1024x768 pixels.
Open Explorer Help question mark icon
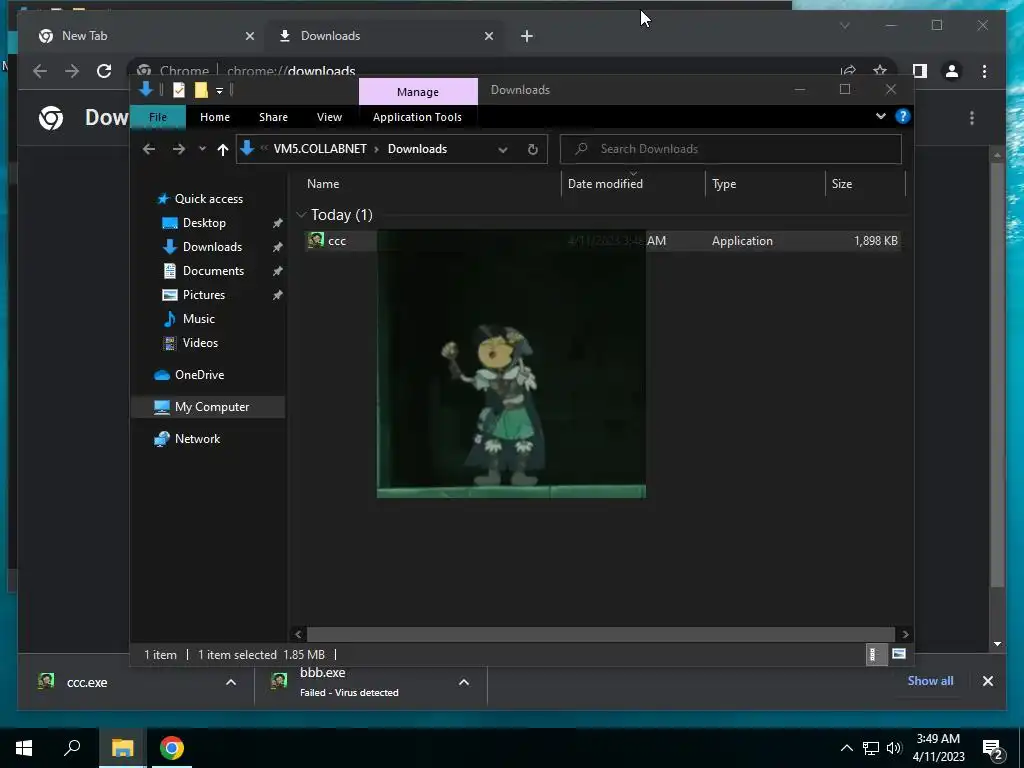pos(903,116)
